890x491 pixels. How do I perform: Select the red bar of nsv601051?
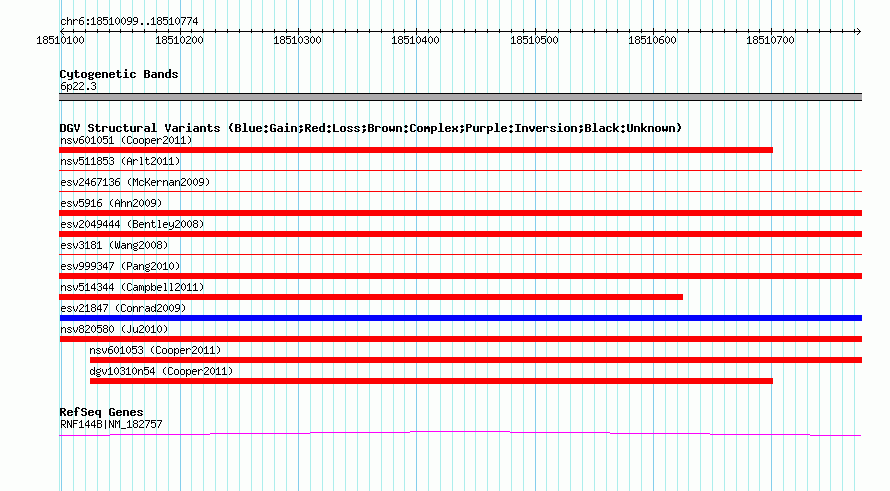(x=416, y=150)
